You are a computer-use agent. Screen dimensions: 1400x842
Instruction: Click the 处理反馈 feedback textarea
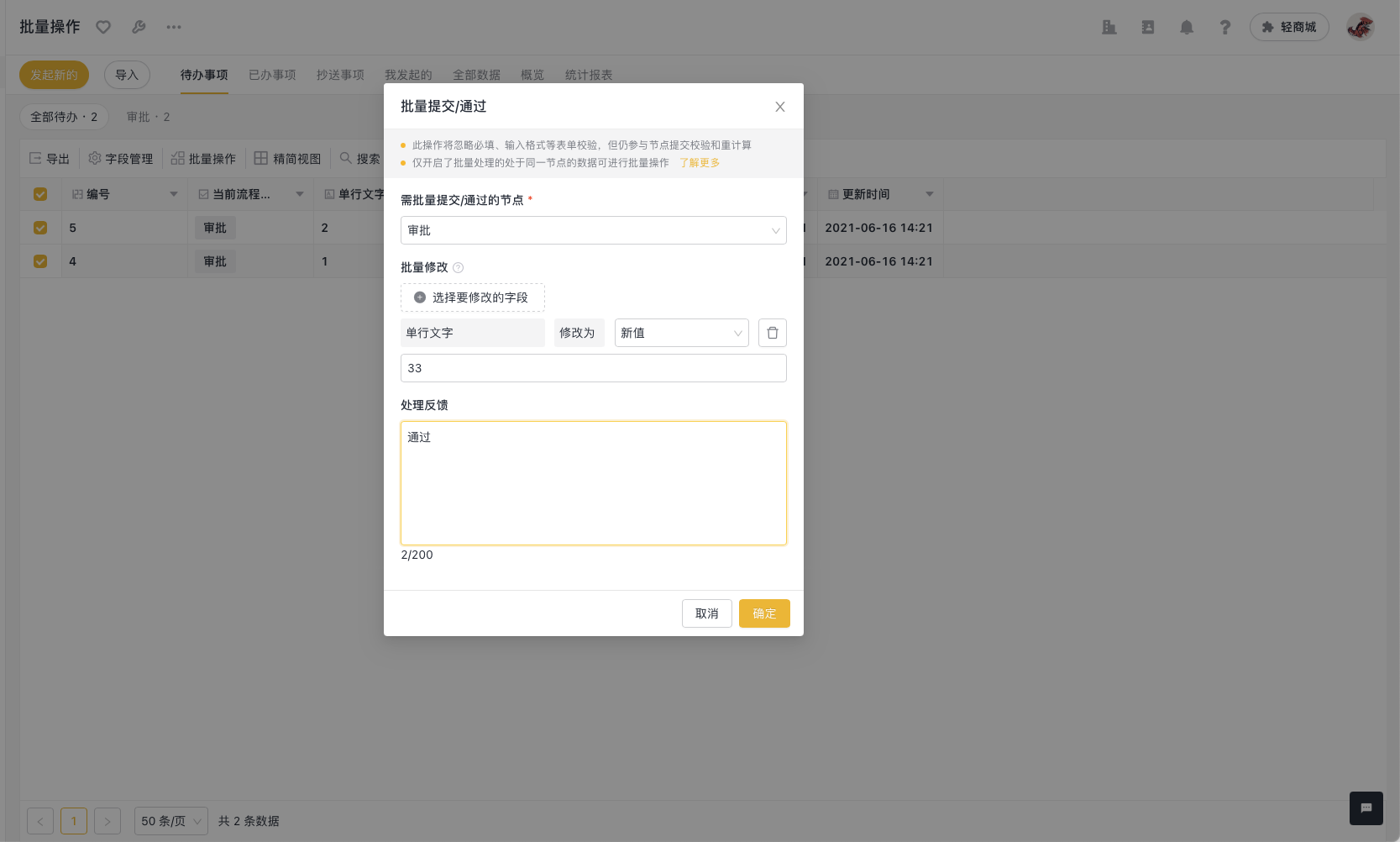pyautogui.click(x=594, y=483)
